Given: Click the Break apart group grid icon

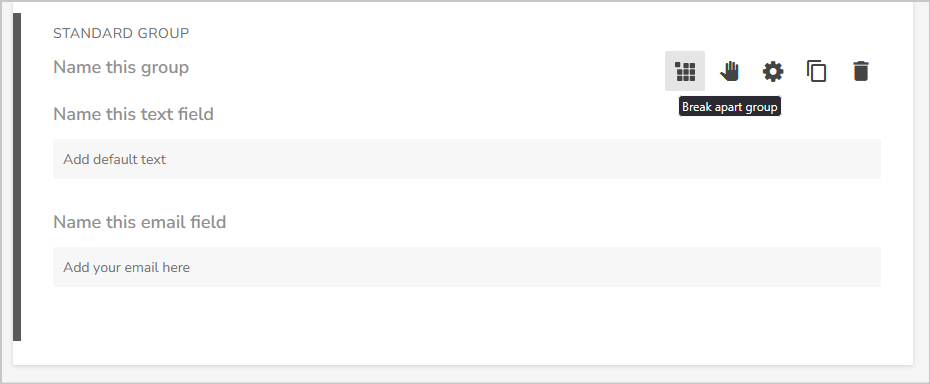Looking at the screenshot, I should click(685, 71).
